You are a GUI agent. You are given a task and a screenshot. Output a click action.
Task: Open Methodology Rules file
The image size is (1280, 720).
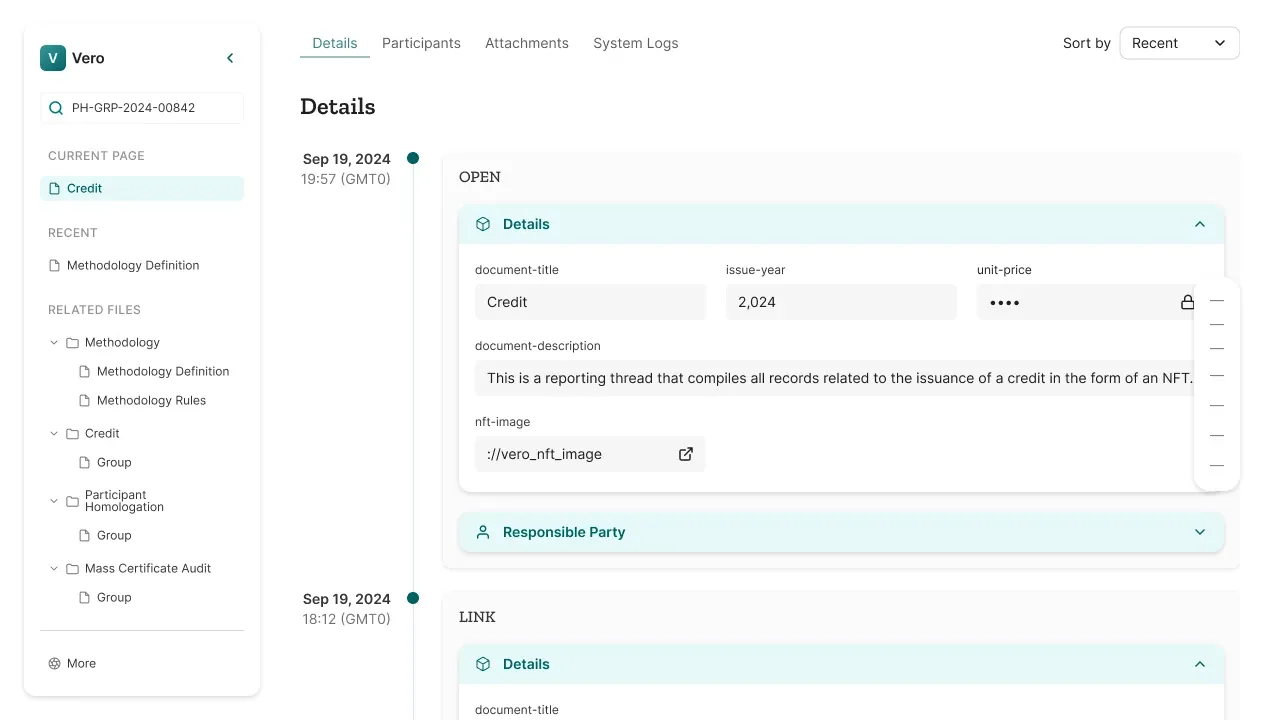[151, 400]
